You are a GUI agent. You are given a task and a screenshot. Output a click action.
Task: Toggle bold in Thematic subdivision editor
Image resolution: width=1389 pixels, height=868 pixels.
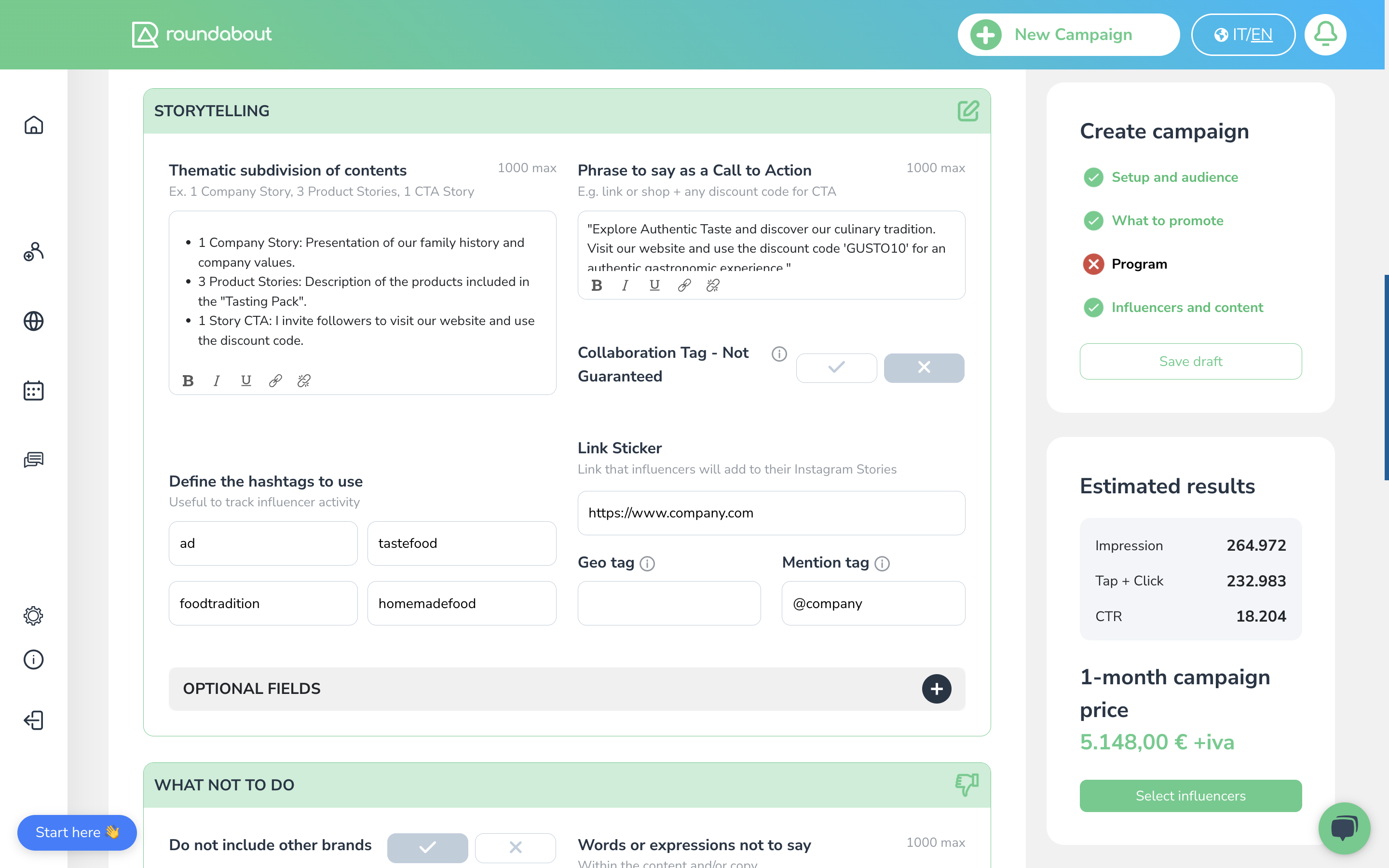(x=188, y=380)
